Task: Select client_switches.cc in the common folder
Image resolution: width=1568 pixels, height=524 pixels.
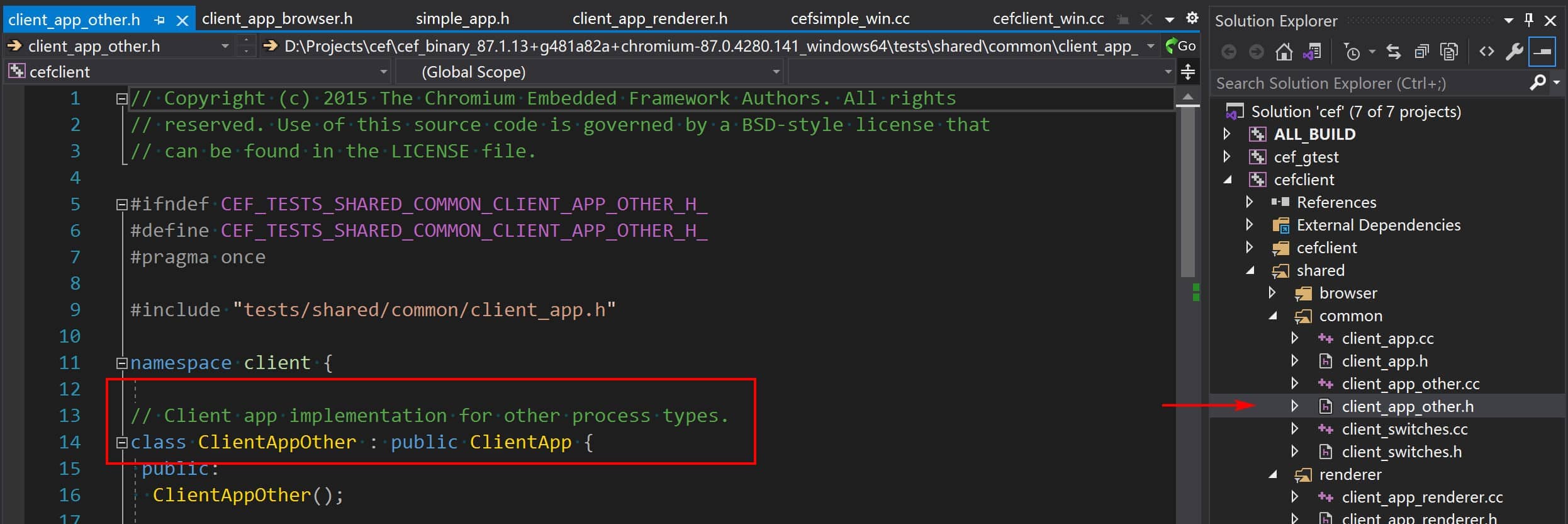Action: (1404, 430)
